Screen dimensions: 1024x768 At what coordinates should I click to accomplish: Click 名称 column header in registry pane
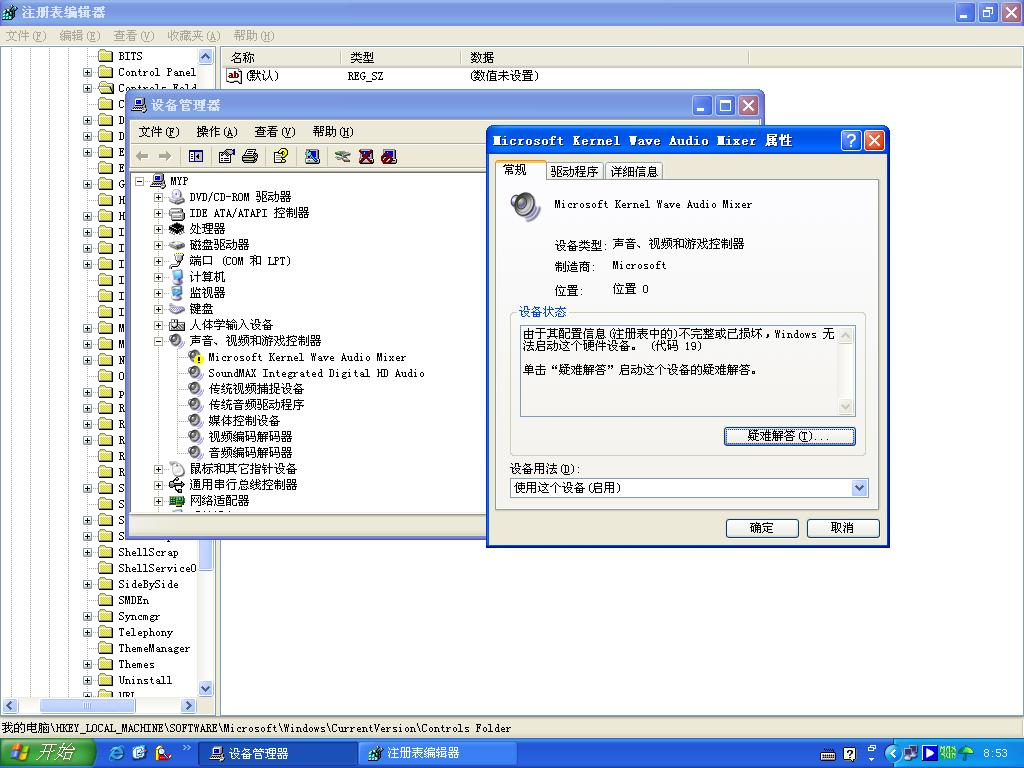tap(281, 57)
